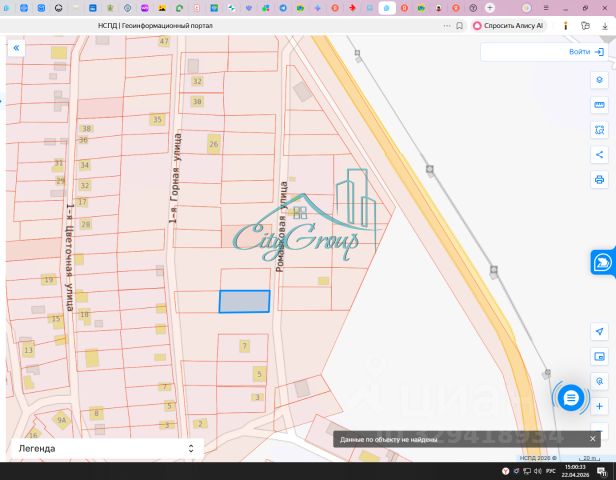Open browser downloads
This screenshot has width=616, height=480.
[x=605, y=26]
